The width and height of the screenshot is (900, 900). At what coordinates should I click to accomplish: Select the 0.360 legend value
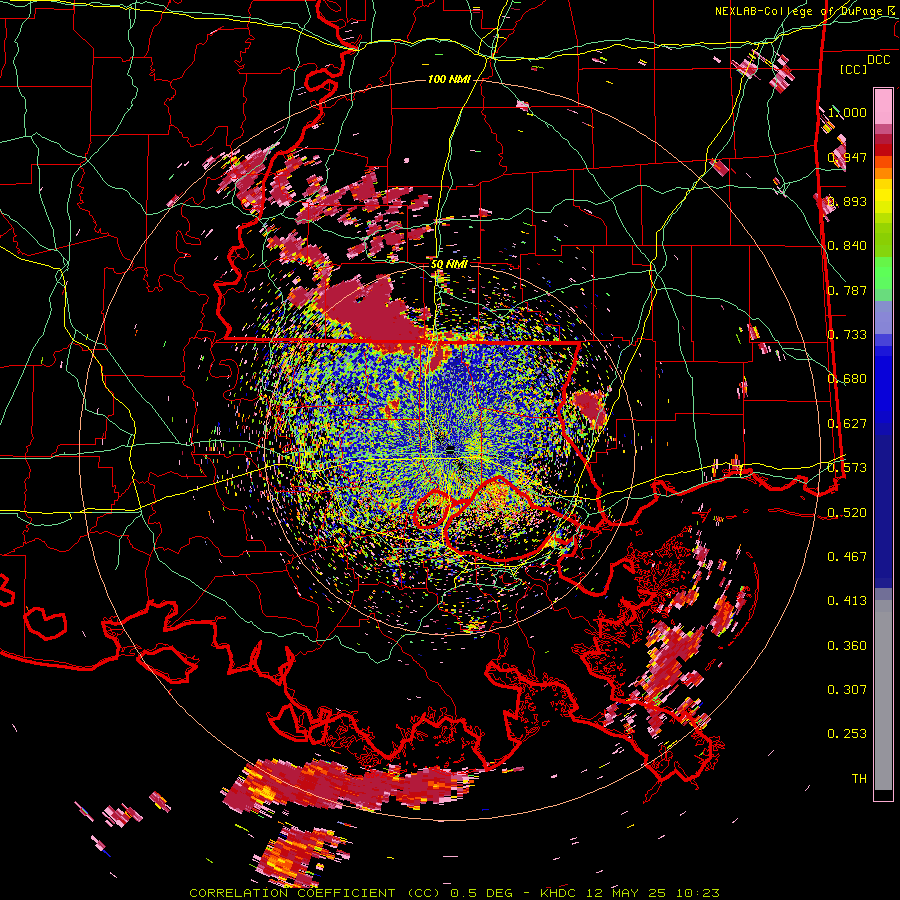pyautogui.click(x=847, y=645)
